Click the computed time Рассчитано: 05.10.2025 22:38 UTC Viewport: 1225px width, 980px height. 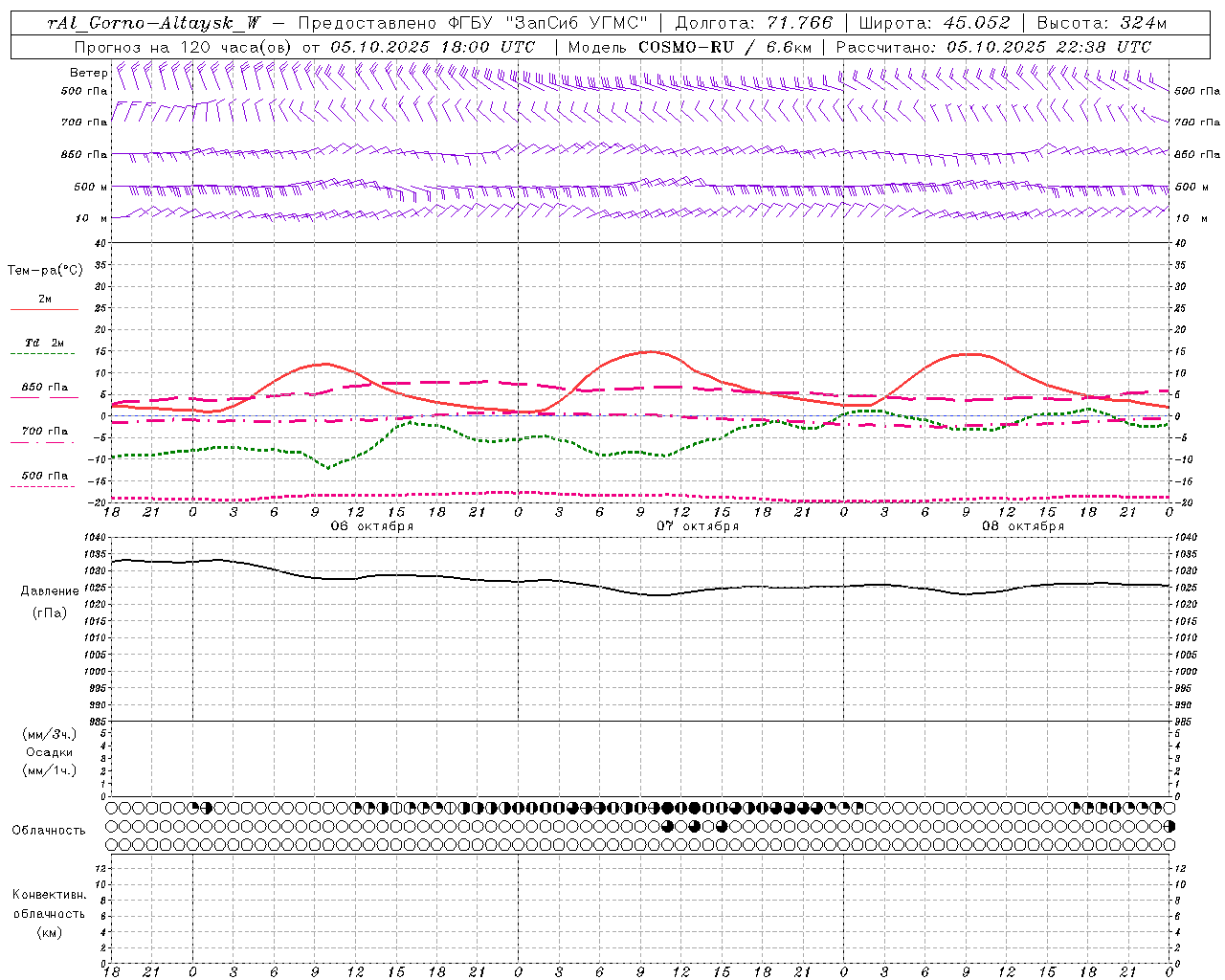993,47
